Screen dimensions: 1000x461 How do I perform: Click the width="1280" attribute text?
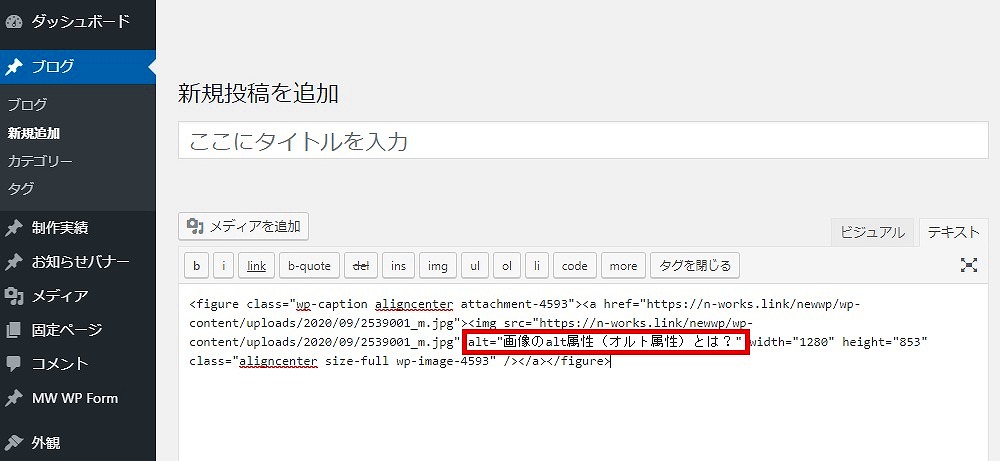[x=792, y=342]
